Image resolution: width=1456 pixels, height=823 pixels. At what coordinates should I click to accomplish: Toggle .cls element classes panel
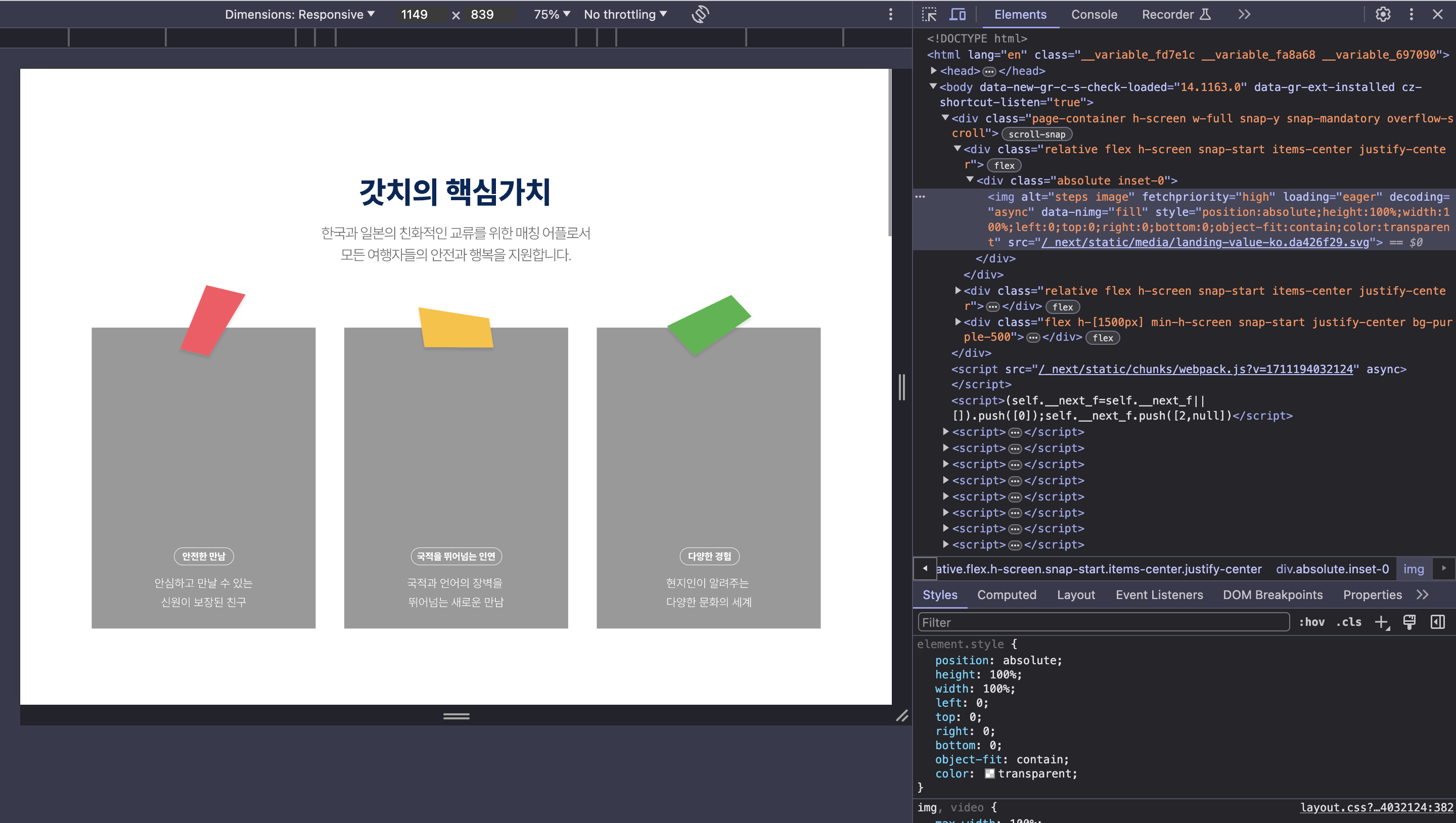click(x=1349, y=622)
